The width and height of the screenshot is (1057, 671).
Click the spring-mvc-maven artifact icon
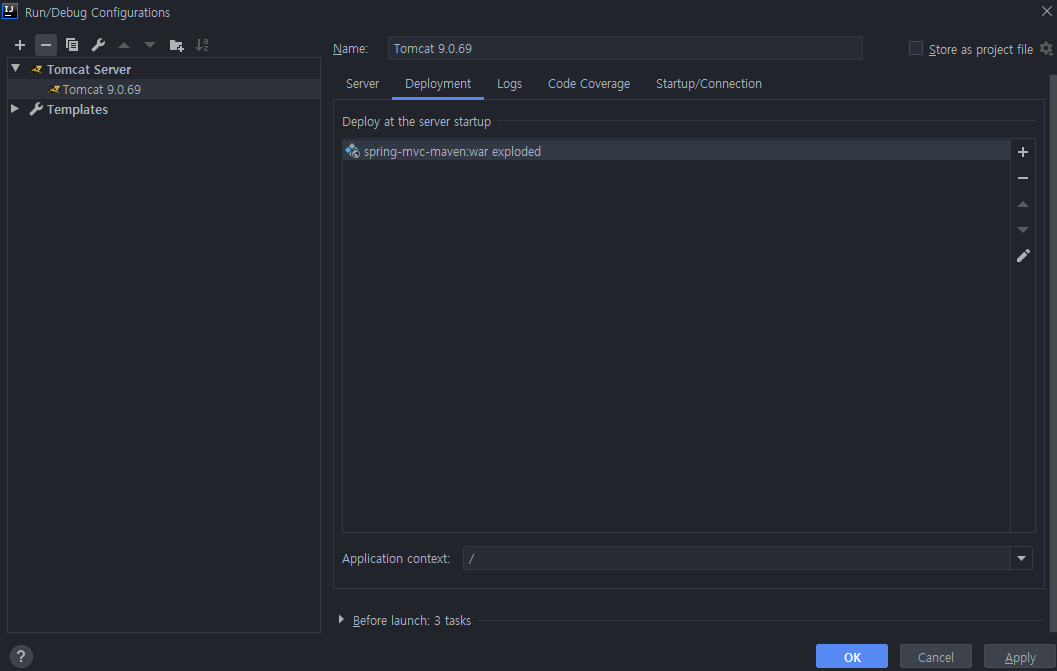352,150
